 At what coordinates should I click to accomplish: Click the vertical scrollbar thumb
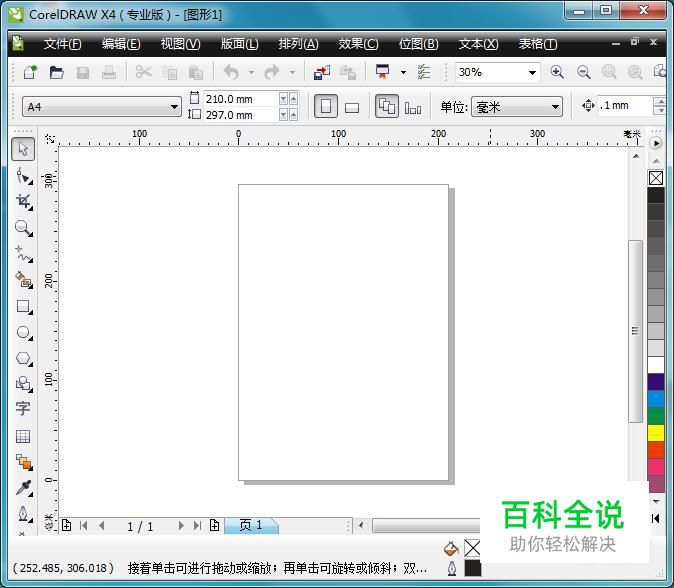pos(635,331)
